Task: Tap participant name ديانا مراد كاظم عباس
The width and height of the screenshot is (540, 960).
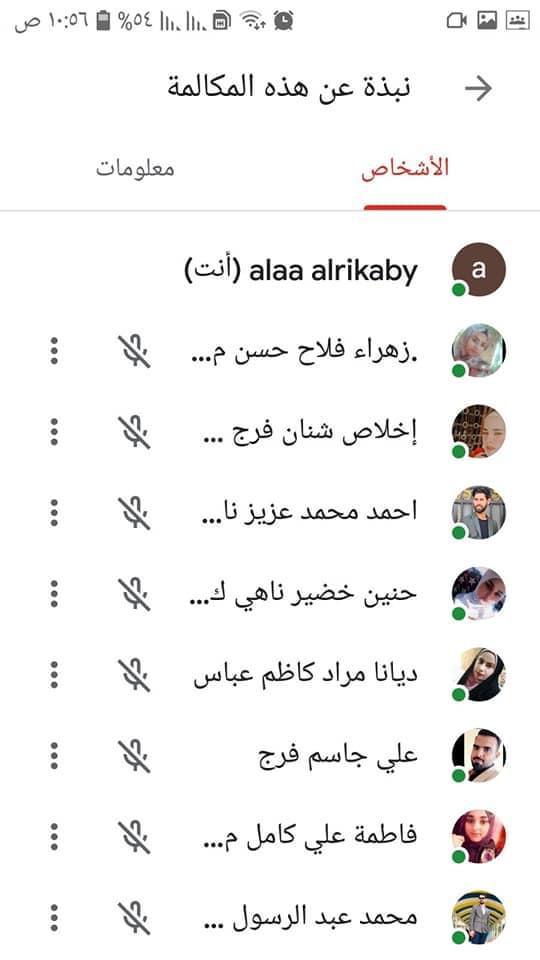Action: (x=306, y=675)
